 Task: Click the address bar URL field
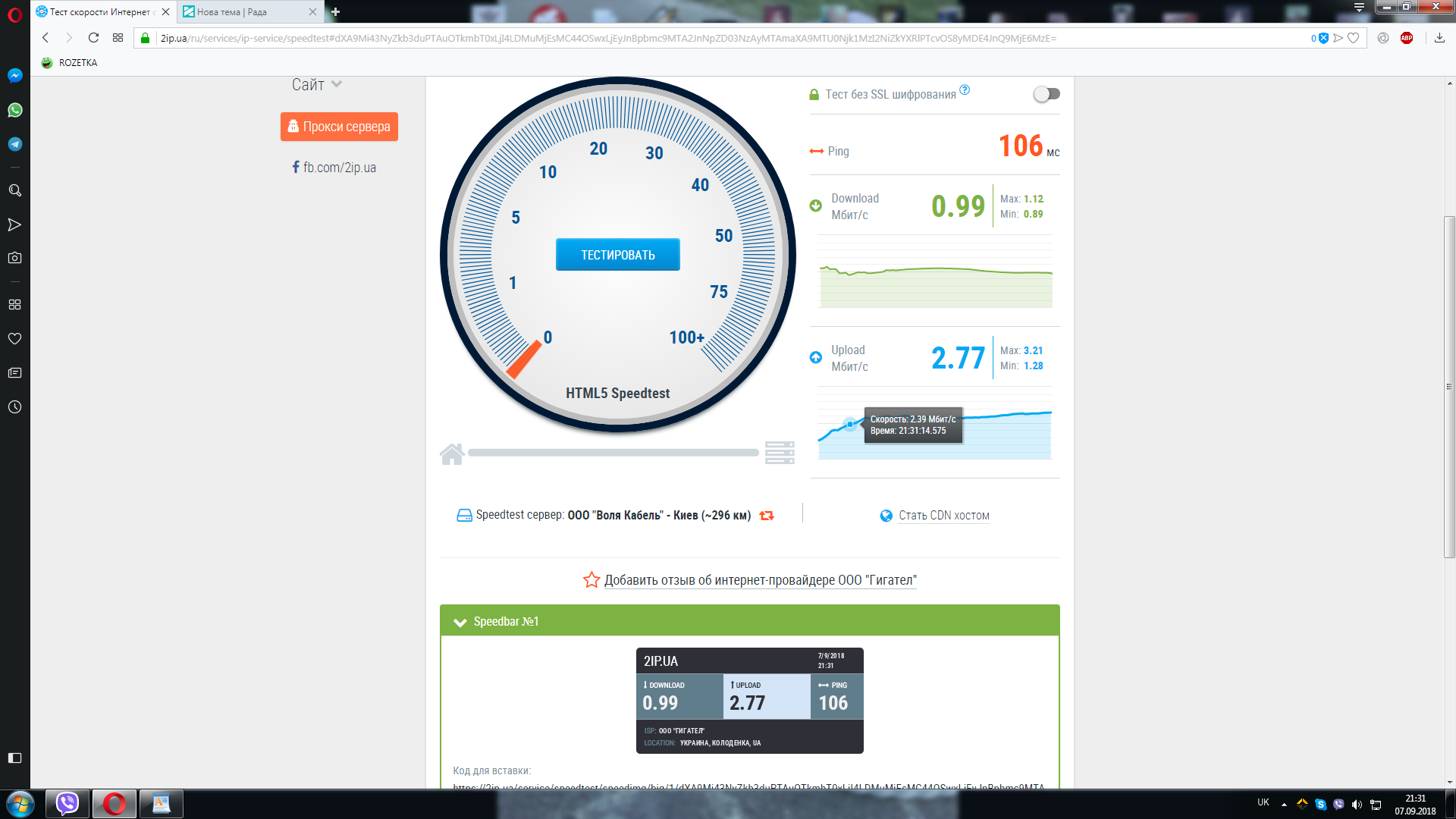[x=607, y=38]
